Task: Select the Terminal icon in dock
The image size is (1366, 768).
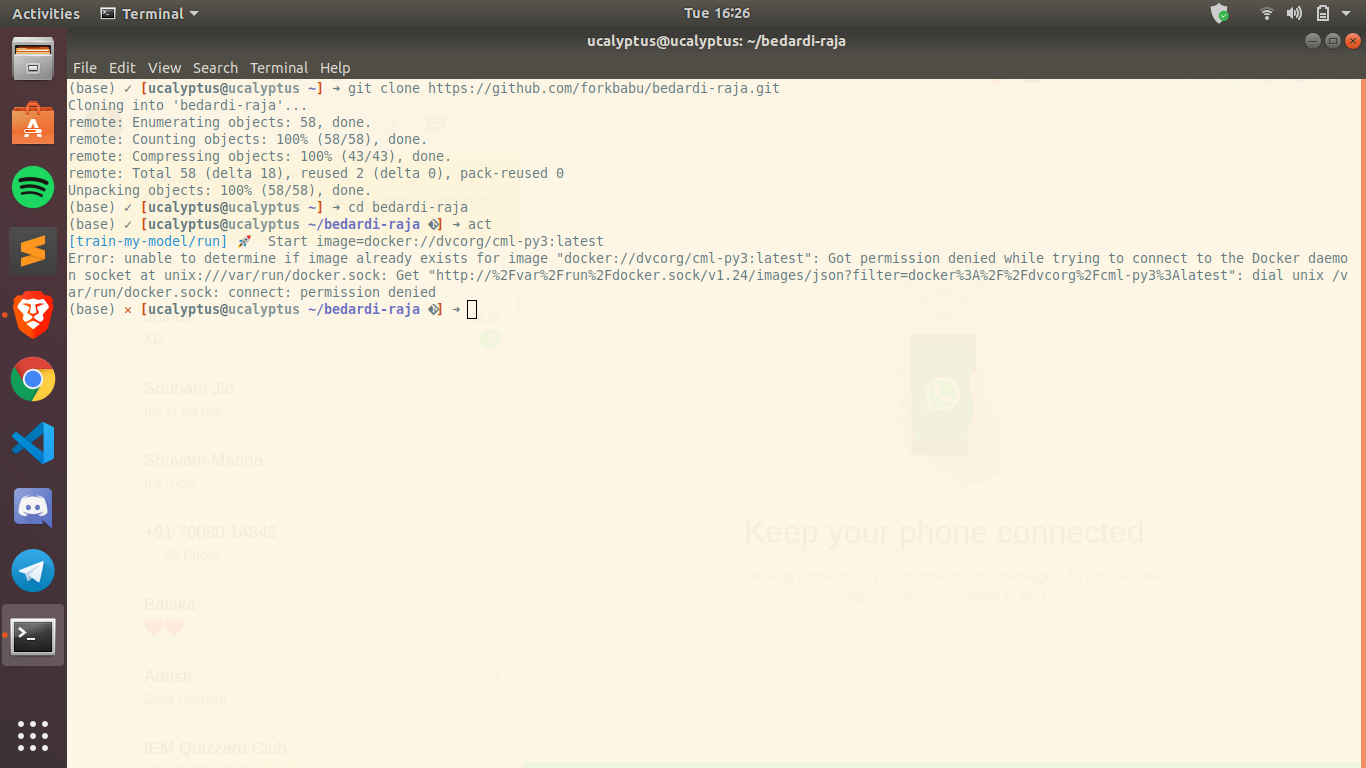Action: pos(33,636)
